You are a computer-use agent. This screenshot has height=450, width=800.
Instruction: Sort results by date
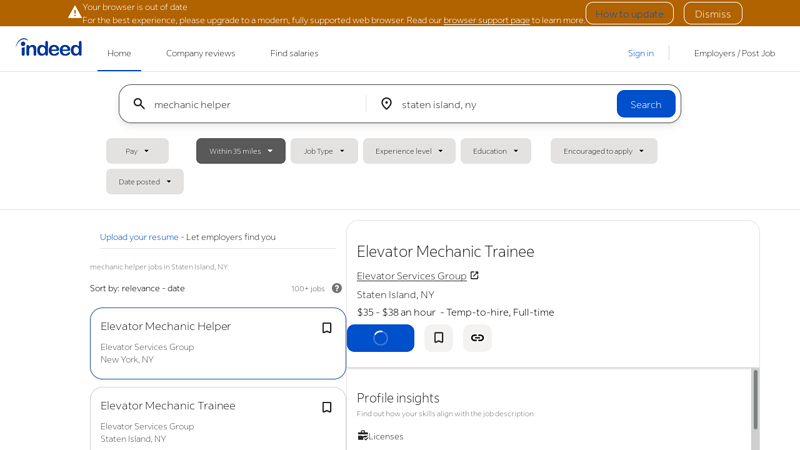pyautogui.click(x=176, y=288)
